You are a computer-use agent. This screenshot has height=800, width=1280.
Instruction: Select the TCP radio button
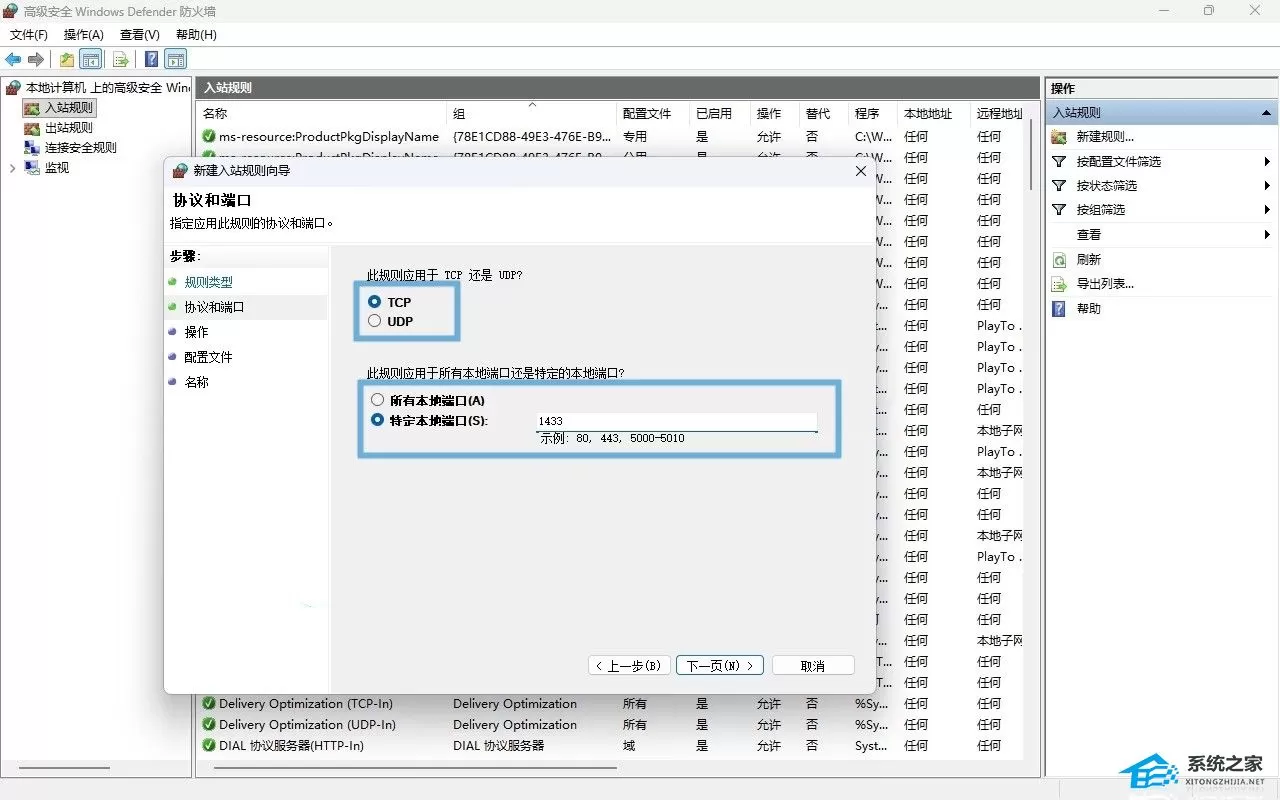pos(375,302)
